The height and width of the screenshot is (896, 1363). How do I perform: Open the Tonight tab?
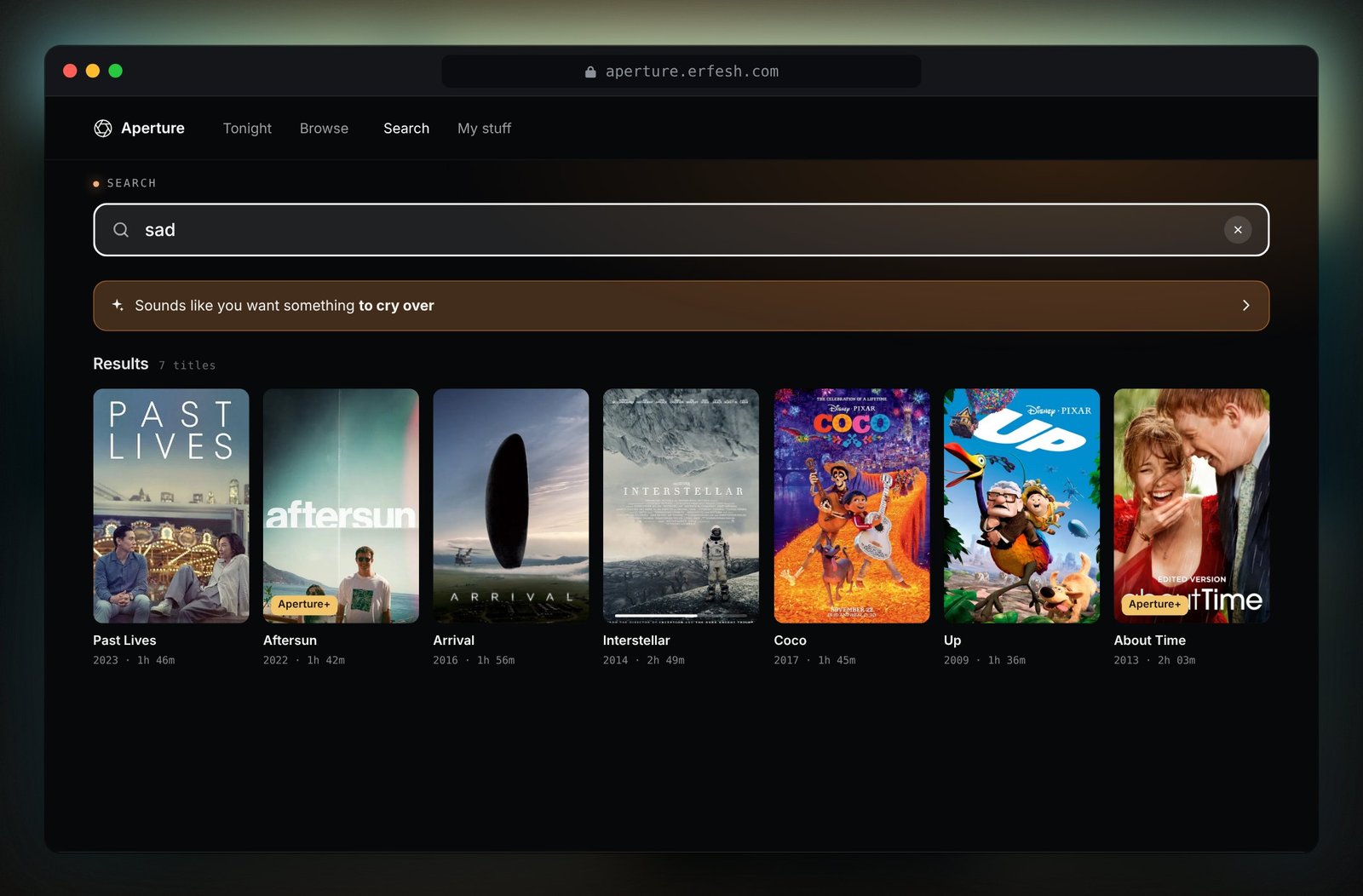pos(247,128)
